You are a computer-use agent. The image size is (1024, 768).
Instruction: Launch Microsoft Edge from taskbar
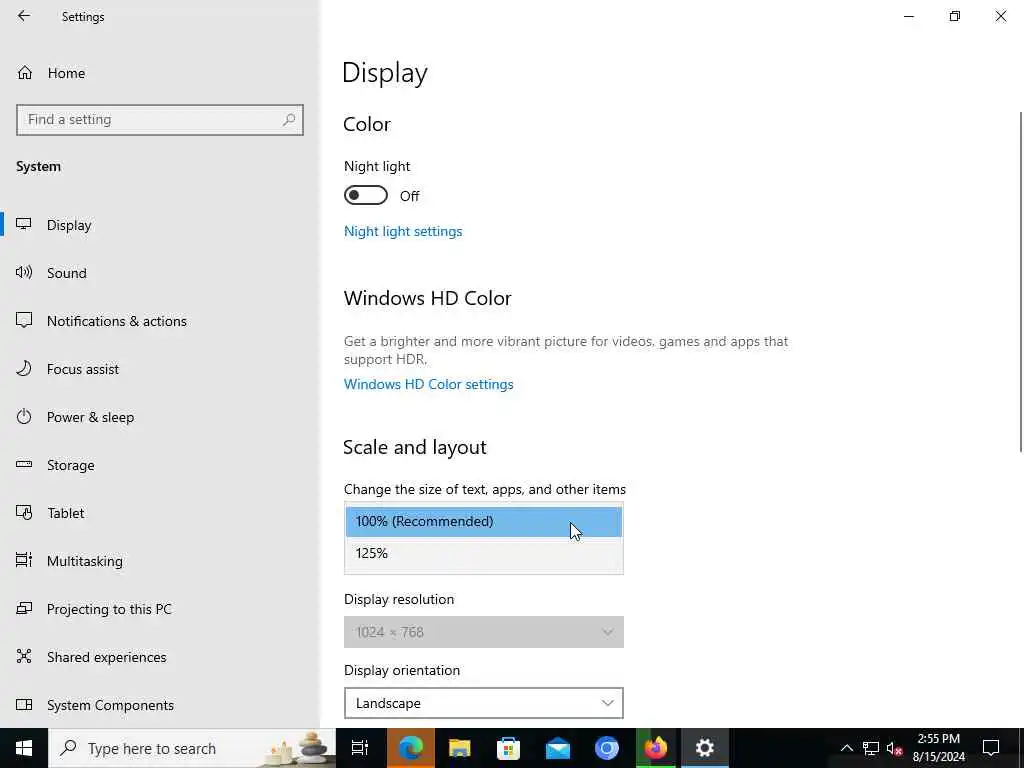click(x=411, y=748)
